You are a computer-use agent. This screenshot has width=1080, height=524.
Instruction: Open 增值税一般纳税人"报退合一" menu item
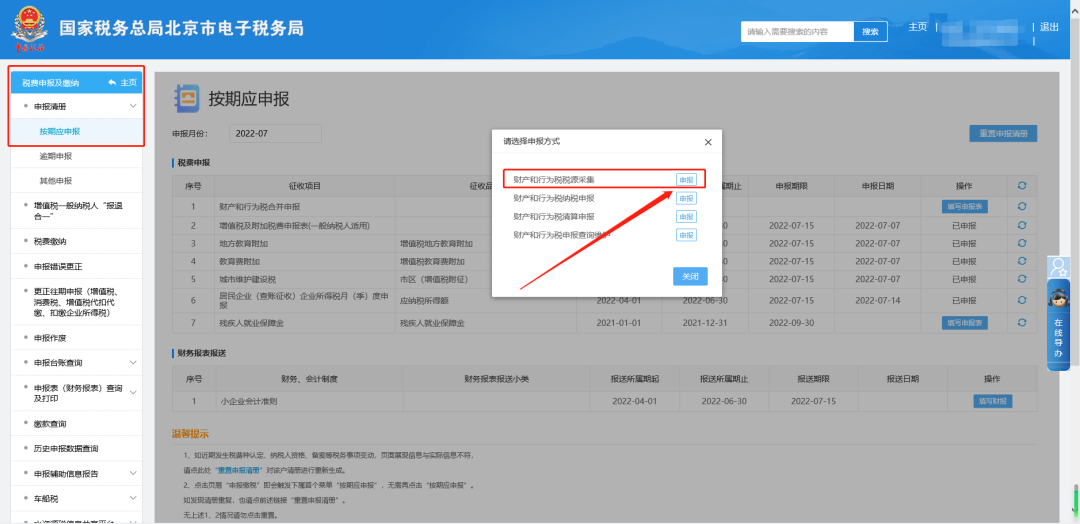(78, 211)
